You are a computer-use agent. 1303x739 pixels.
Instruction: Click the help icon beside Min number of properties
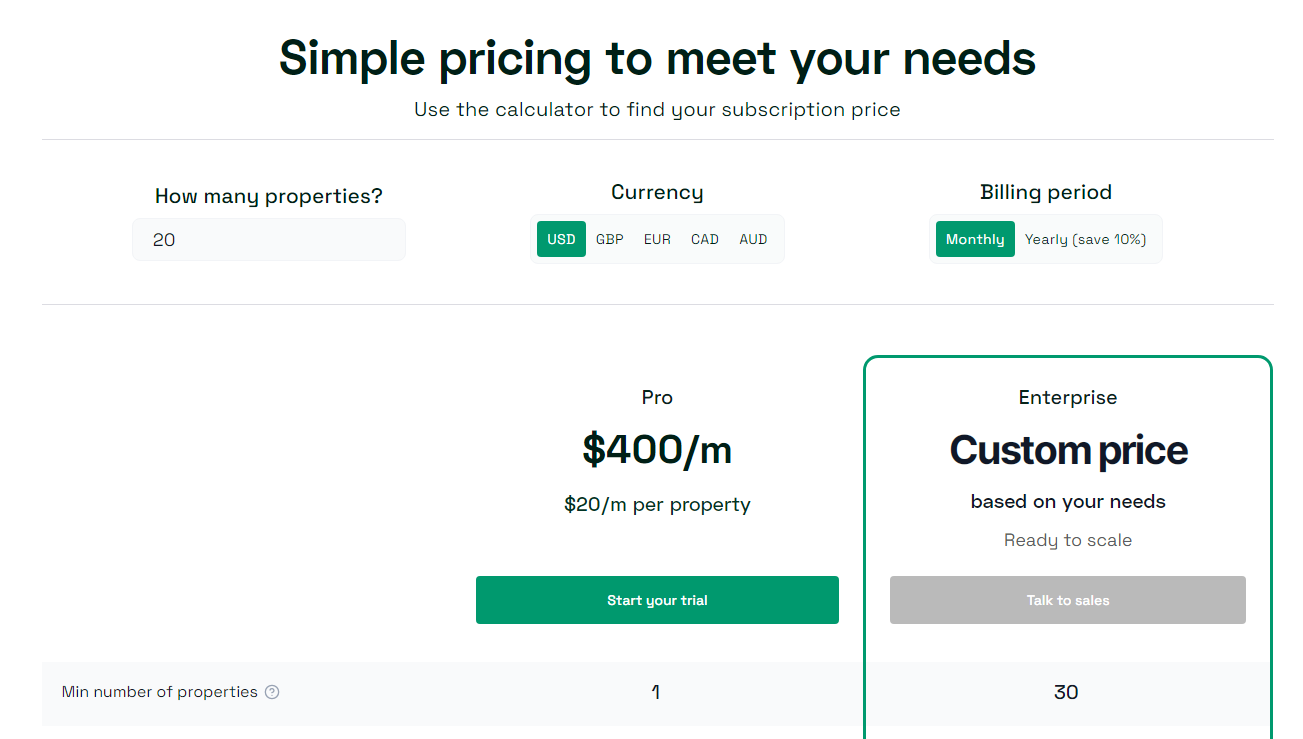pos(272,692)
